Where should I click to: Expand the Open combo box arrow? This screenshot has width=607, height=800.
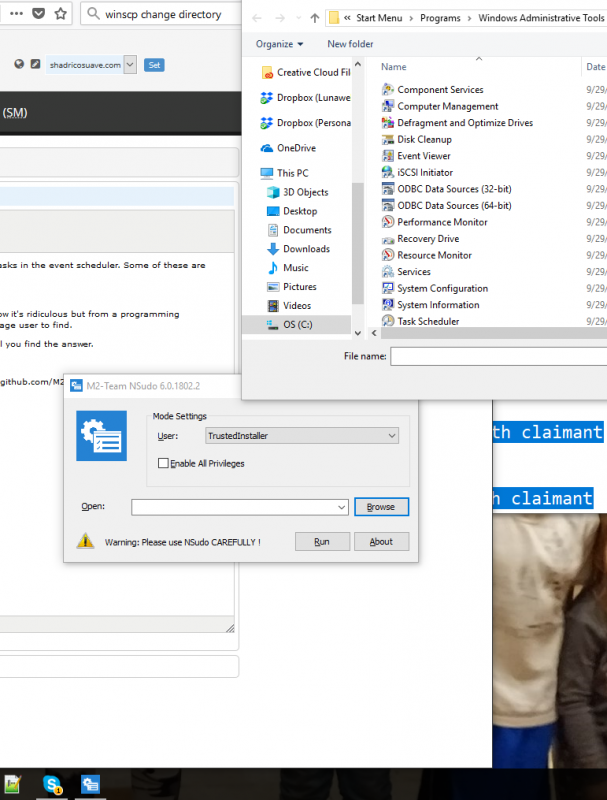342,507
